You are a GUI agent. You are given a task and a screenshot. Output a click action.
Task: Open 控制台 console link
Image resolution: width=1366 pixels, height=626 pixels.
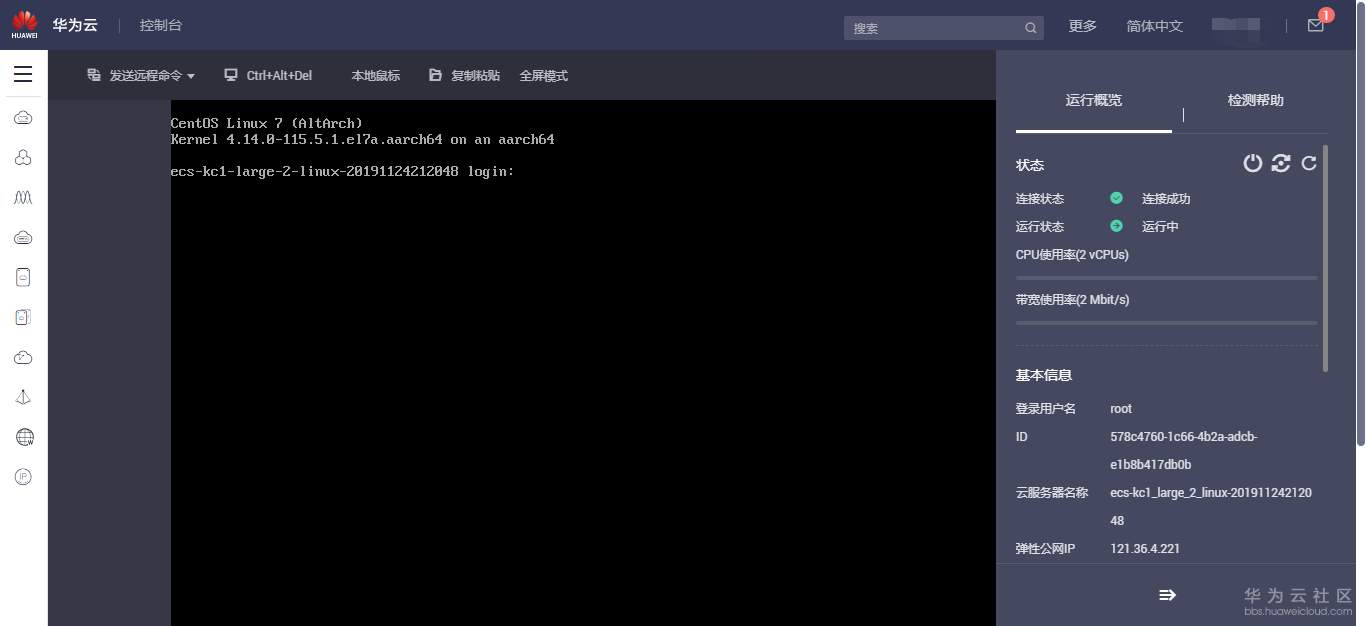[161, 25]
